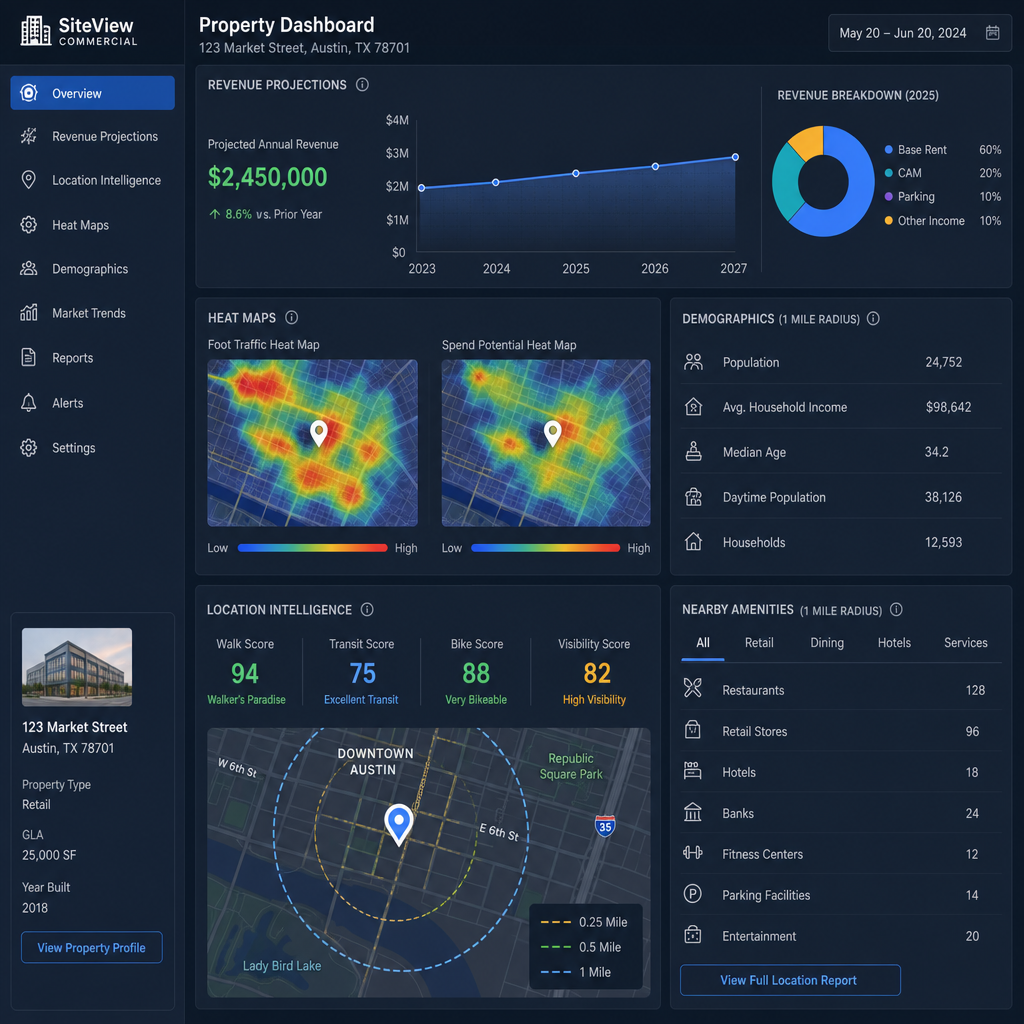The height and width of the screenshot is (1024, 1024).
Task: Click the $2,450,000 projected revenue figure
Action: [x=267, y=177]
